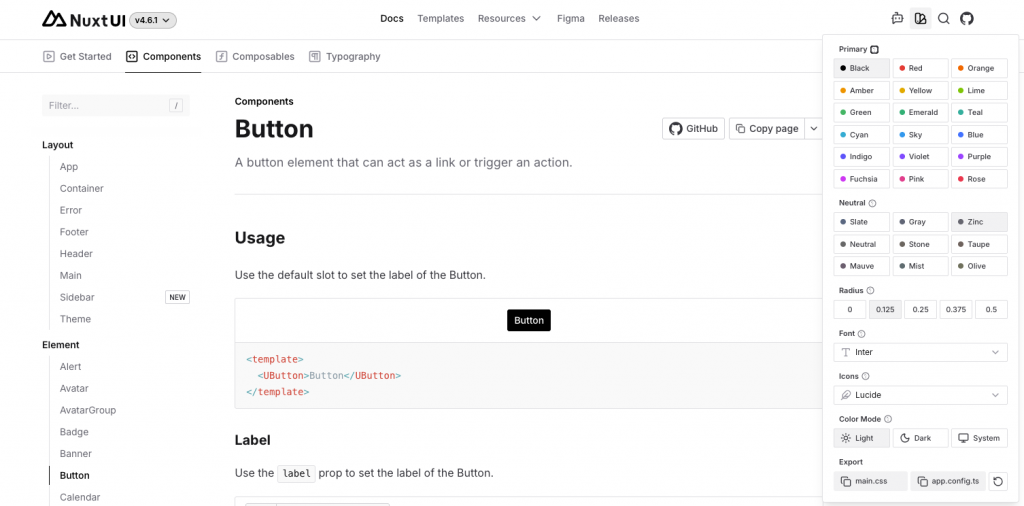Click the Nuxt UI logo

pos(83,19)
